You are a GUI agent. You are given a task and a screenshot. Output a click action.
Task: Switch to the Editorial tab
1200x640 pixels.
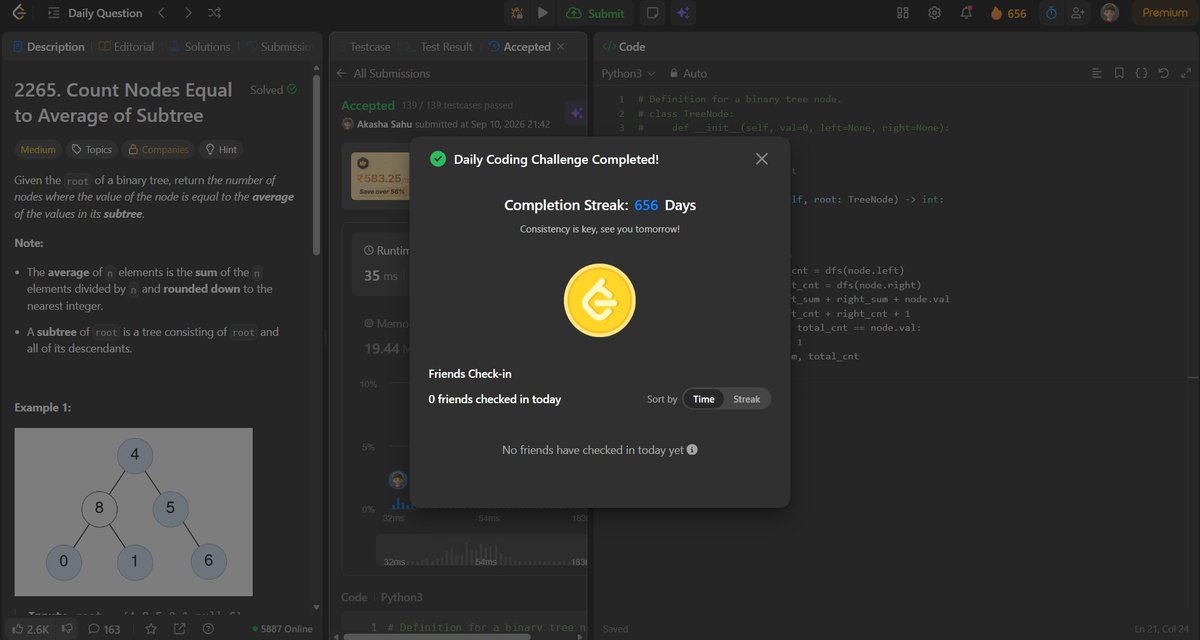pyautogui.click(x=127, y=47)
